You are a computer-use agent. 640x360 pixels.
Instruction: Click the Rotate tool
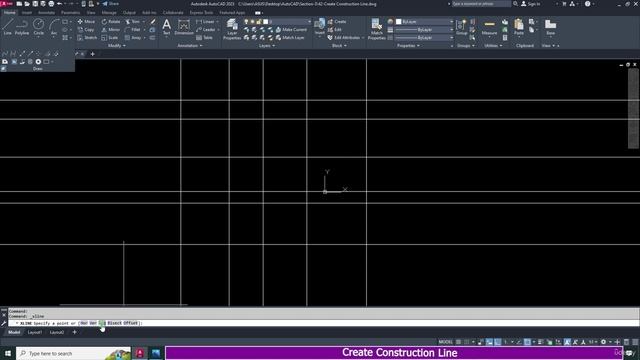coord(111,22)
